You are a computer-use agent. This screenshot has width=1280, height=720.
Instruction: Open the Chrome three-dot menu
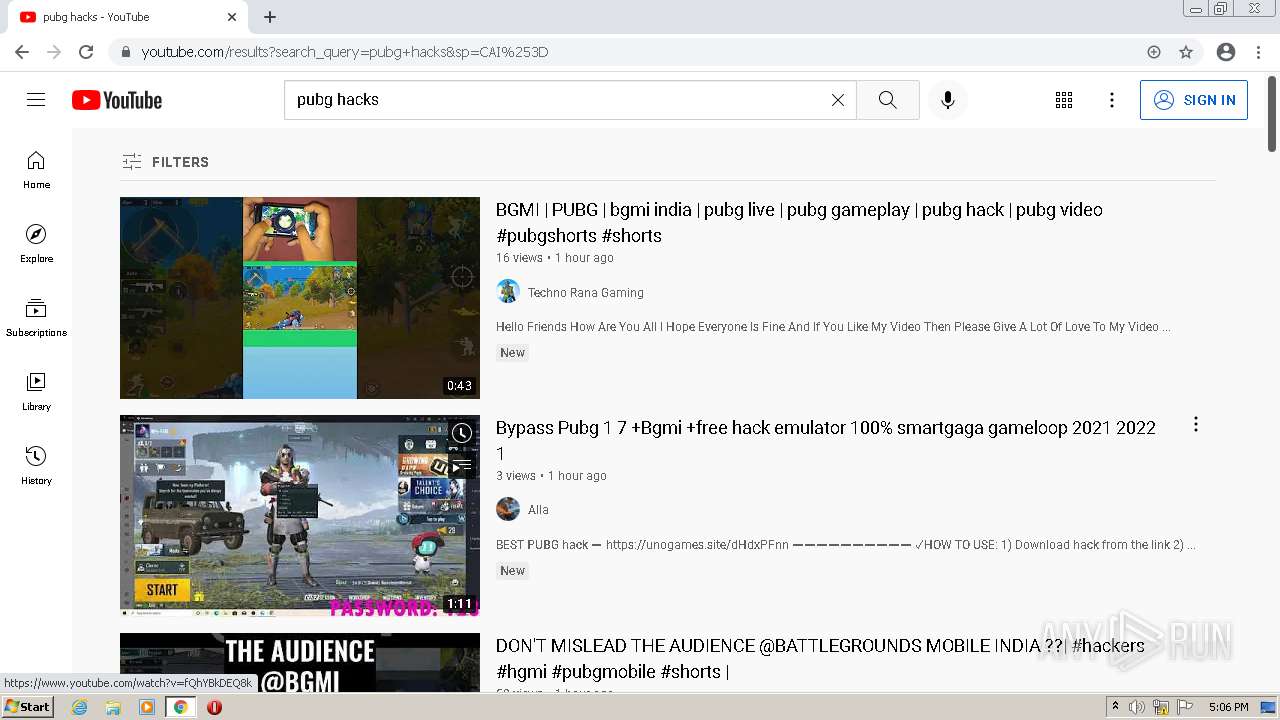pyautogui.click(x=1258, y=52)
